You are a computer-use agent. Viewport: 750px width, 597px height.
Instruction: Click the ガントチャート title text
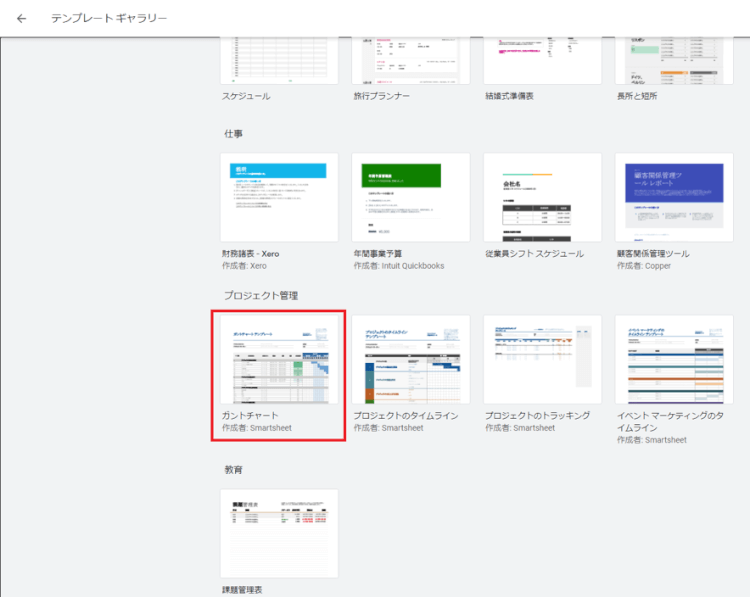[250, 415]
